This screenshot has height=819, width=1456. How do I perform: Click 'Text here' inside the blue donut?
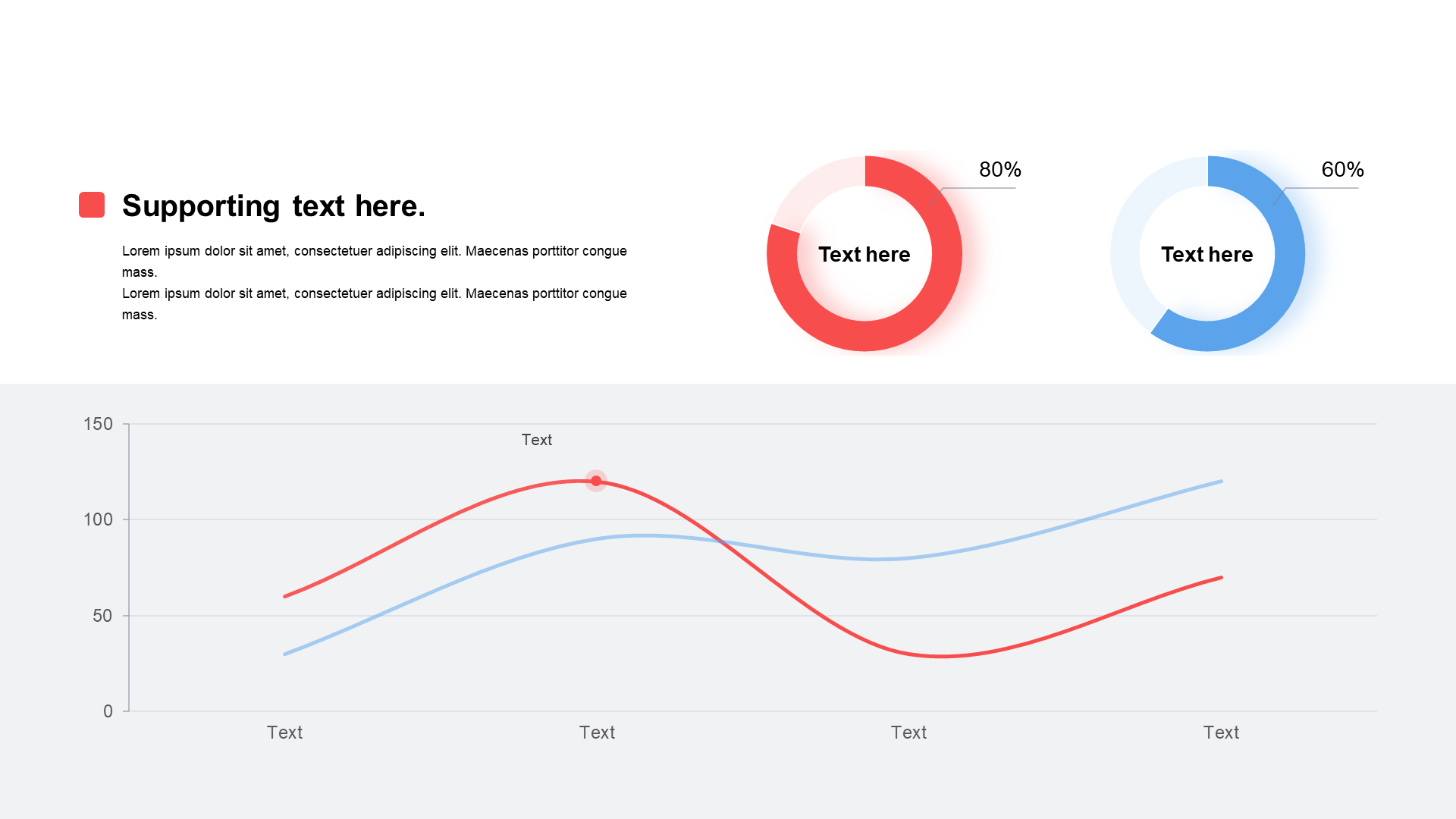pyautogui.click(x=1207, y=254)
